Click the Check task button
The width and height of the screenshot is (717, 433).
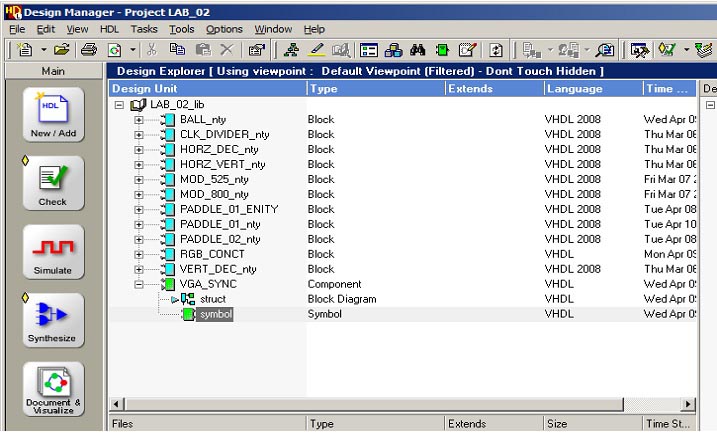54,183
